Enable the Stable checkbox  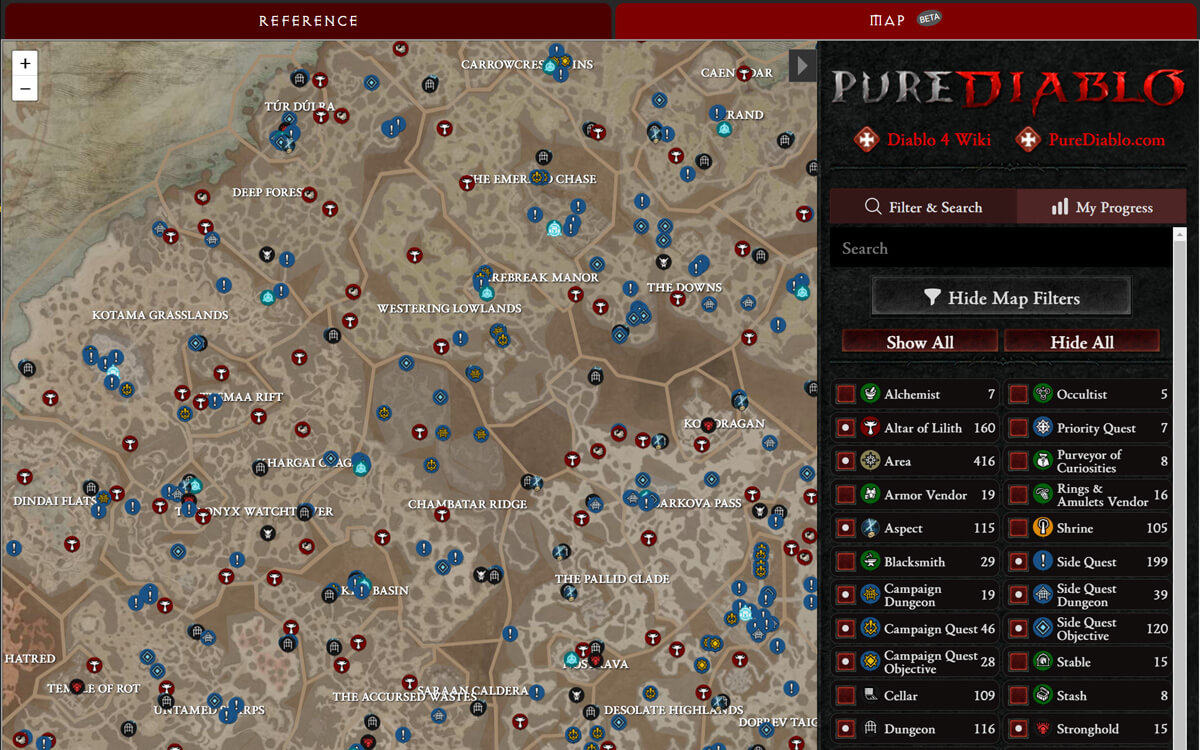point(1018,662)
